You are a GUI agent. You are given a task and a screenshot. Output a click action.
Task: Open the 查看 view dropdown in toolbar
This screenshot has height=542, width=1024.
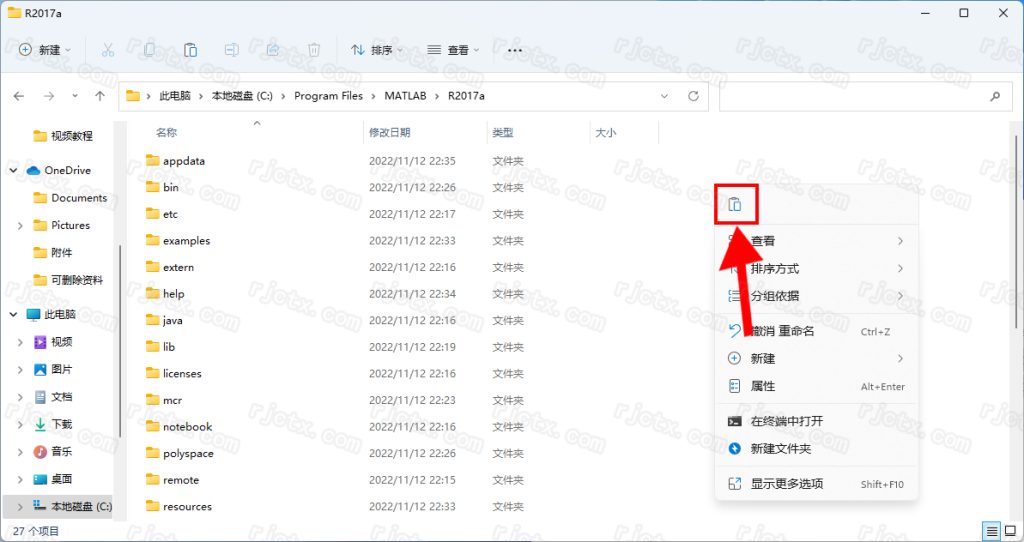(x=453, y=50)
